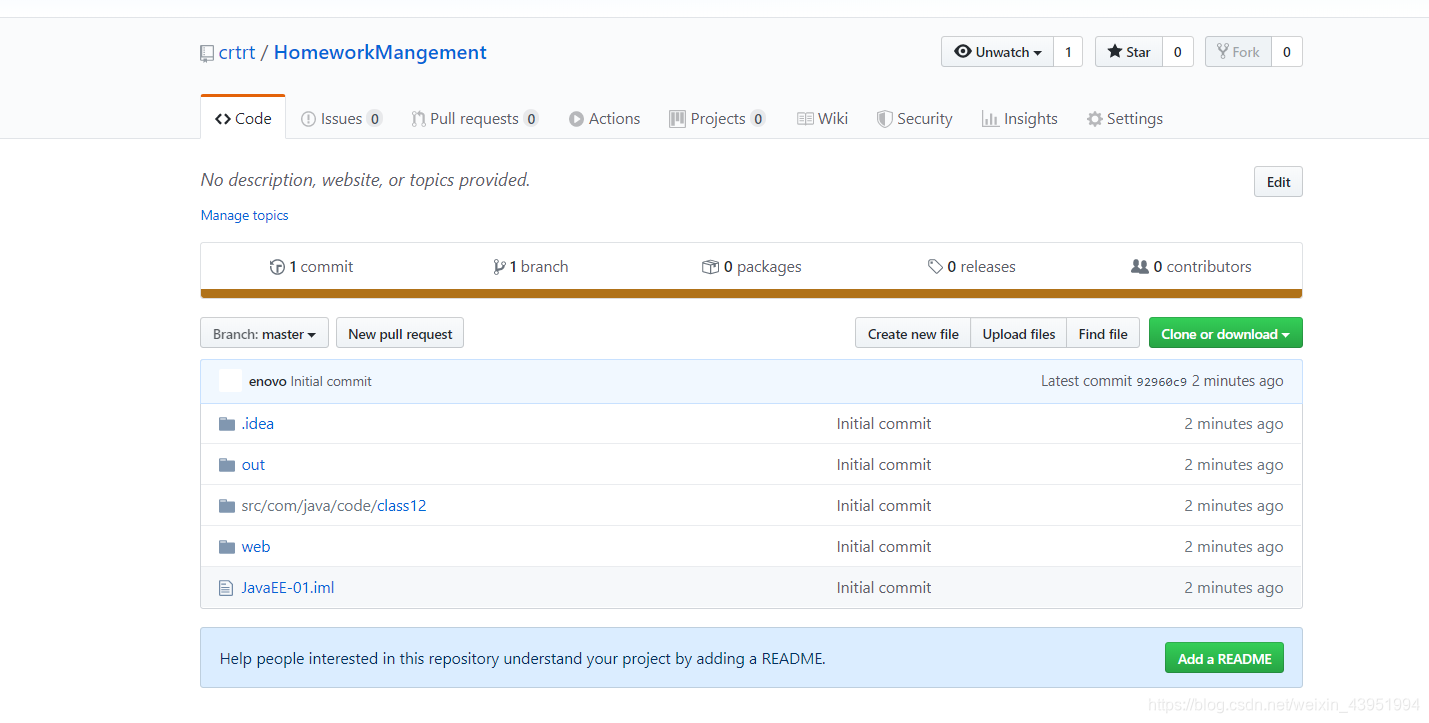View the 0 releases link
This screenshot has height=723, width=1429.
971,267
